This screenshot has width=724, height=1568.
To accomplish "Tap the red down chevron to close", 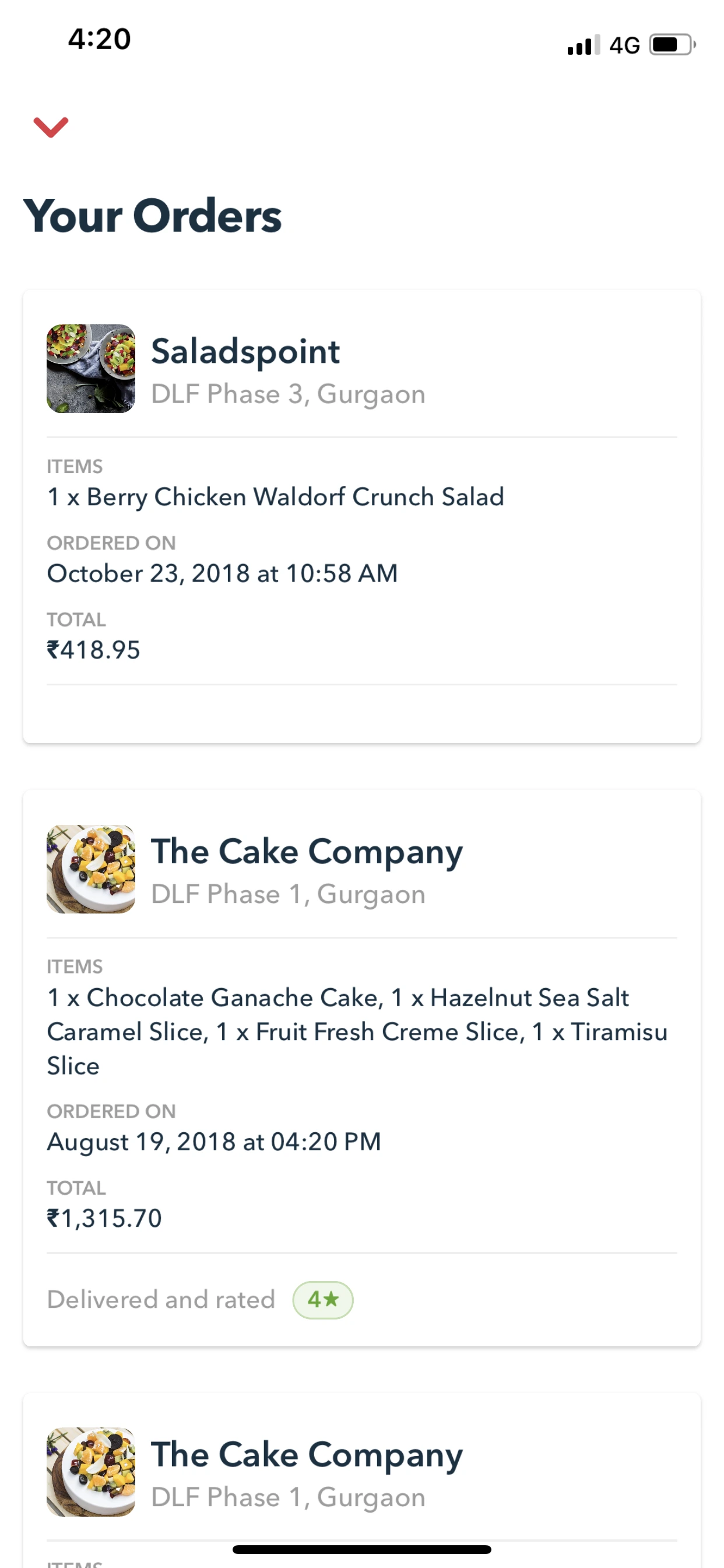I will click(51, 127).
